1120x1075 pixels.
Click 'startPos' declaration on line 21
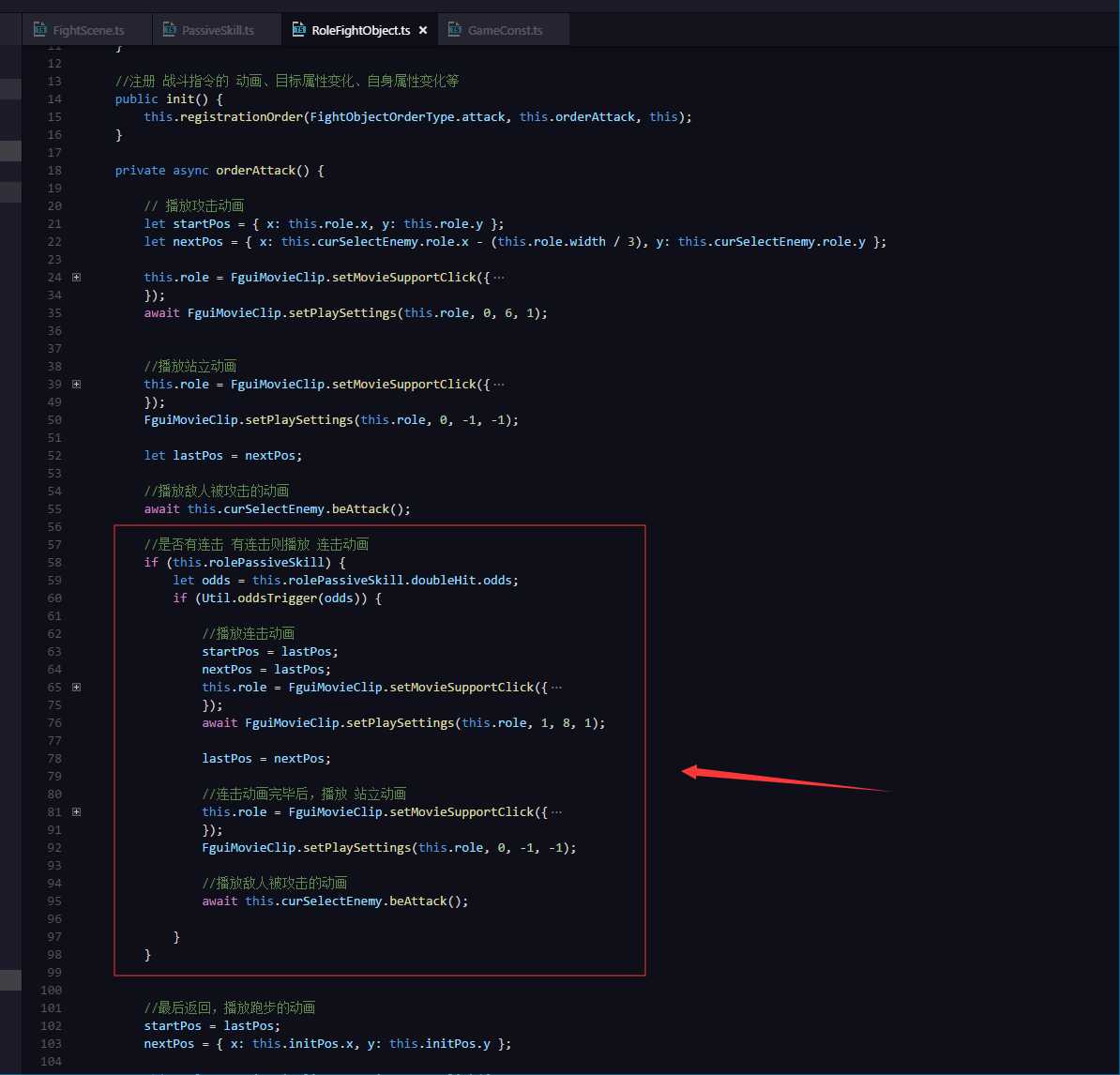coord(202,223)
